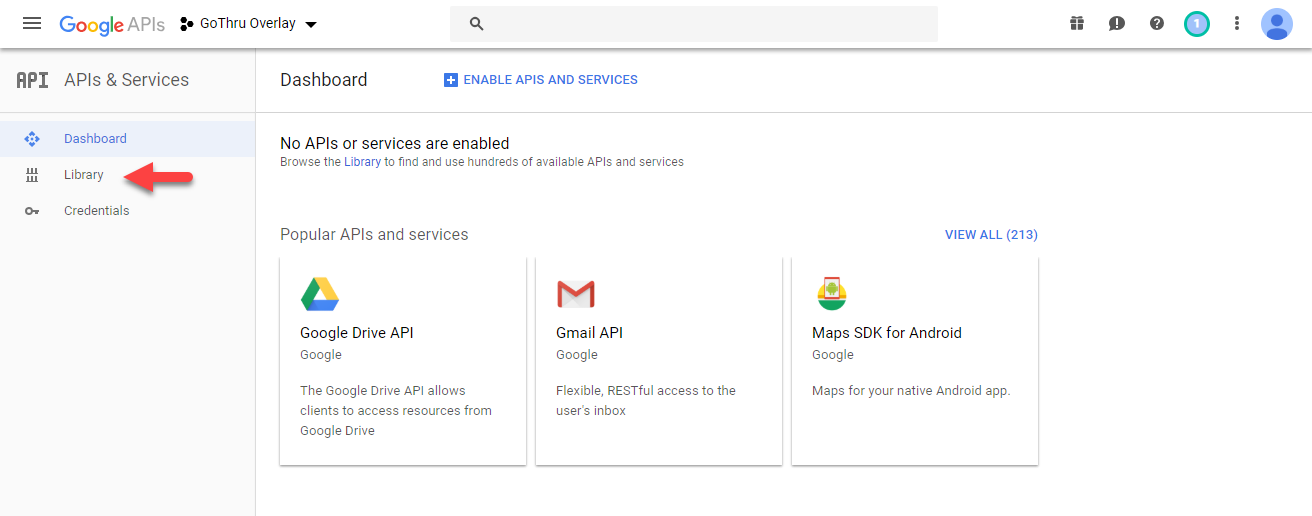Follow the Library link in description text

point(362,162)
